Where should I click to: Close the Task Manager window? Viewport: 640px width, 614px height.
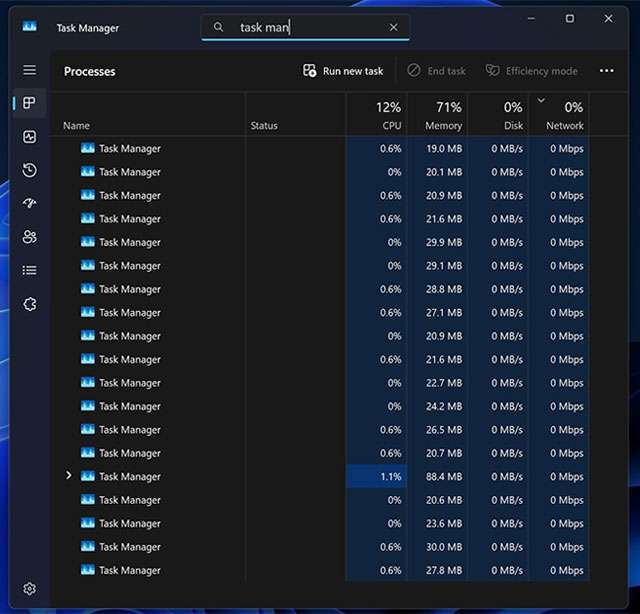608,18
